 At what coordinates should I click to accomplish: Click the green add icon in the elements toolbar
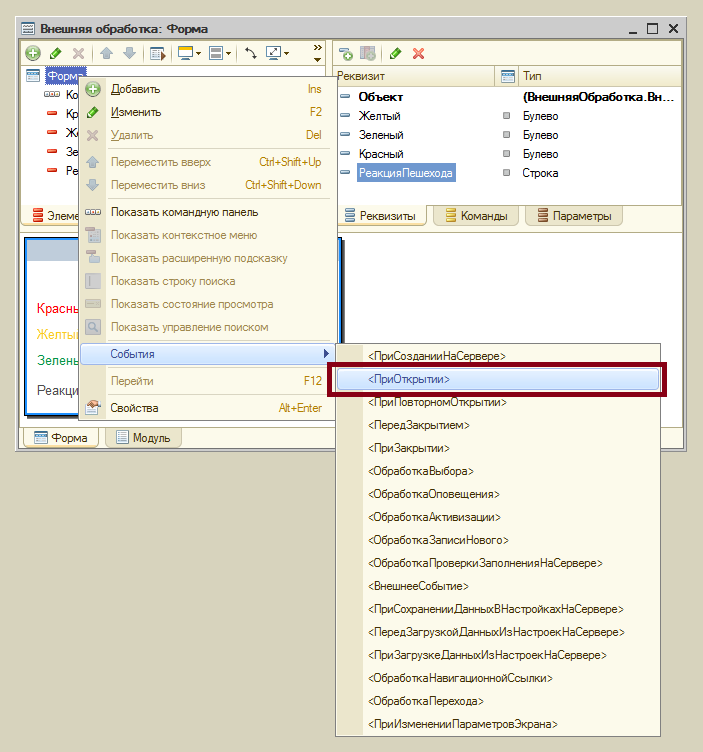(x=33, y=53)
